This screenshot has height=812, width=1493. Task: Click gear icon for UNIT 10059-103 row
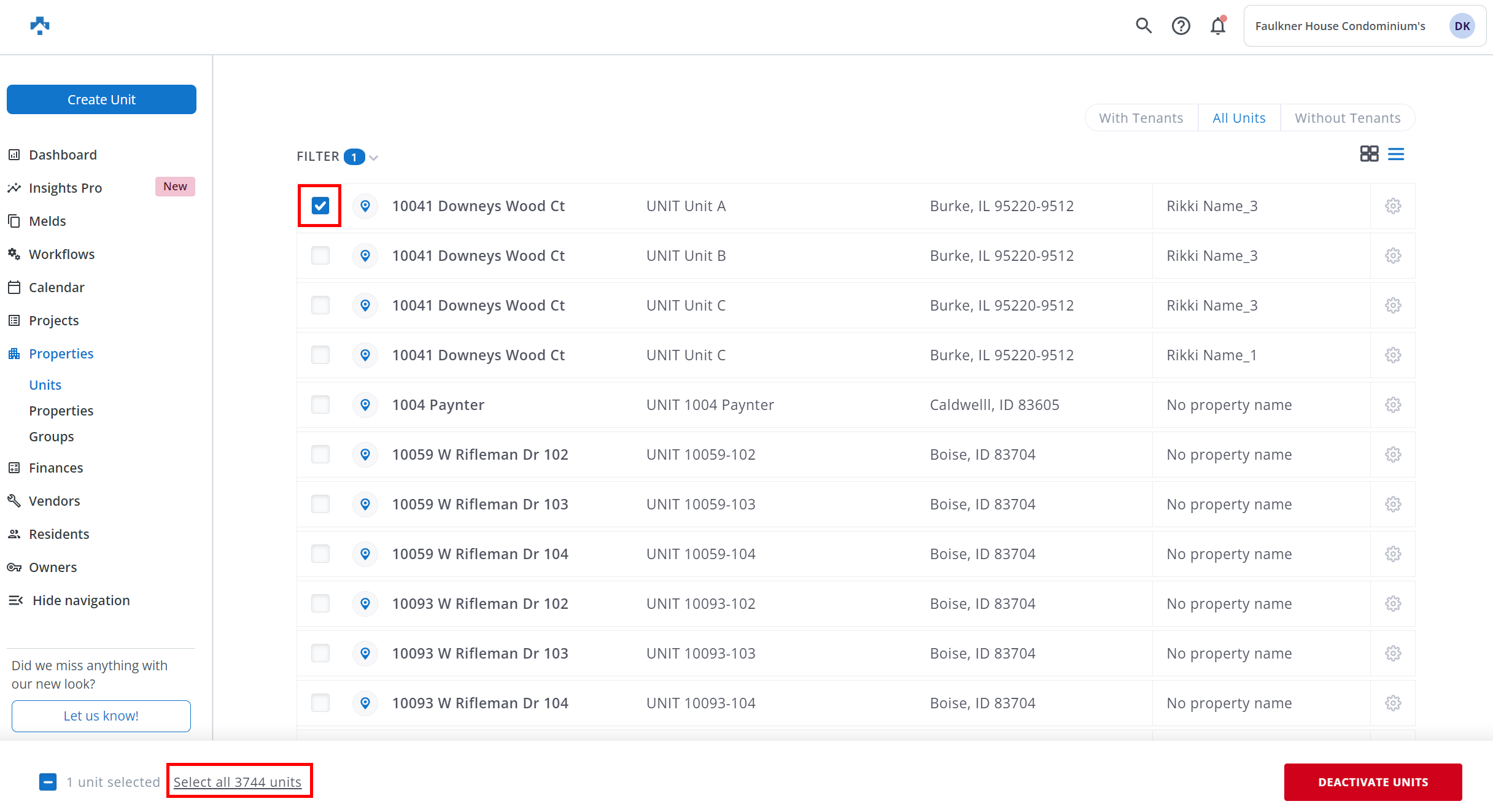point(1393,505)
